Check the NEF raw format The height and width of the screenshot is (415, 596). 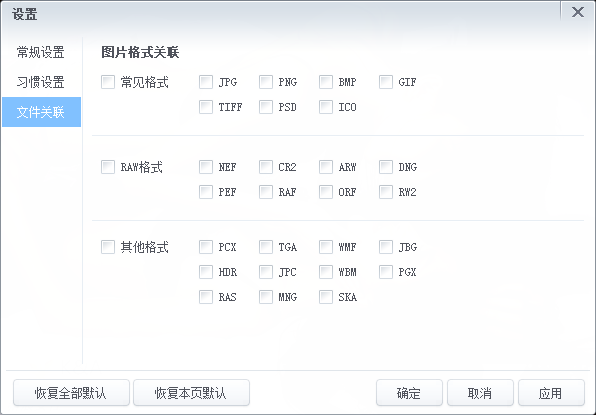point(206,167)
